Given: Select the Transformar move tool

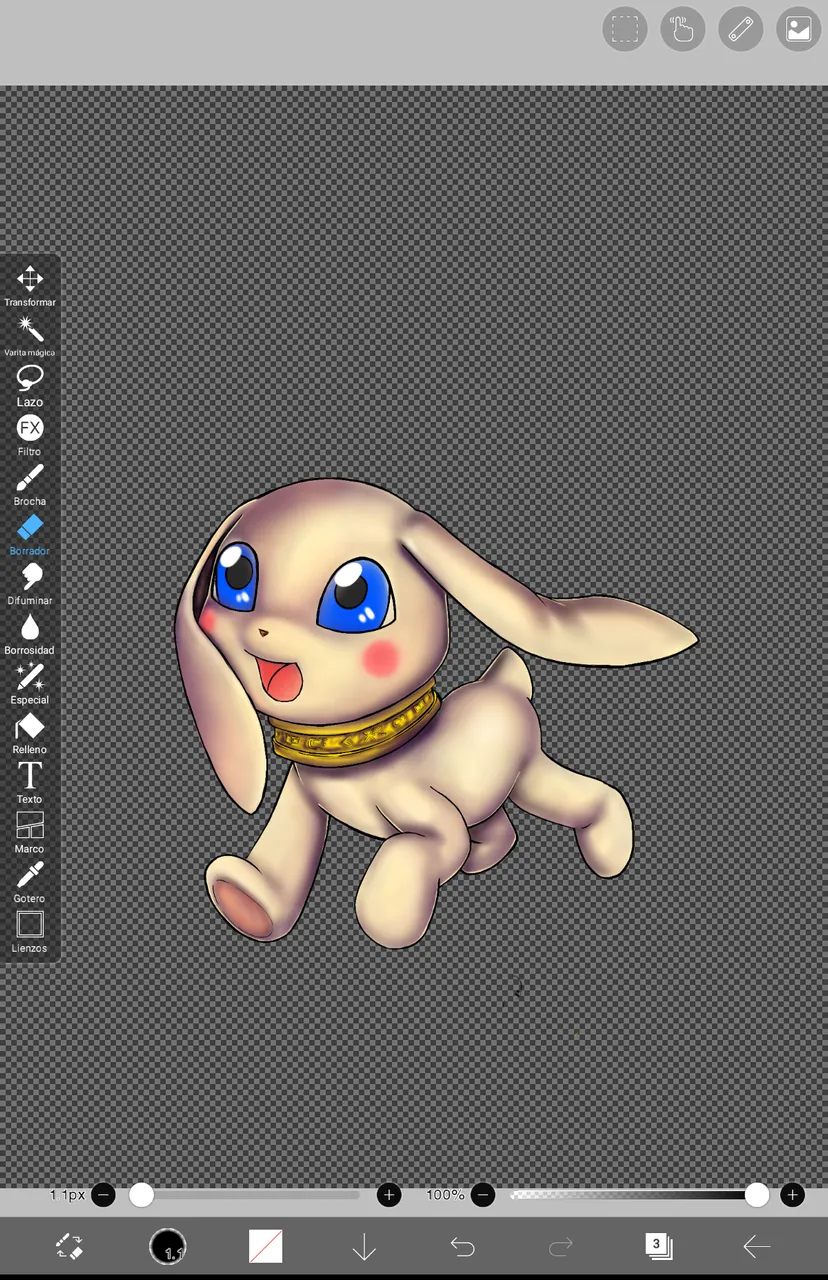Looking at the screenshot, I should (30, 286).
